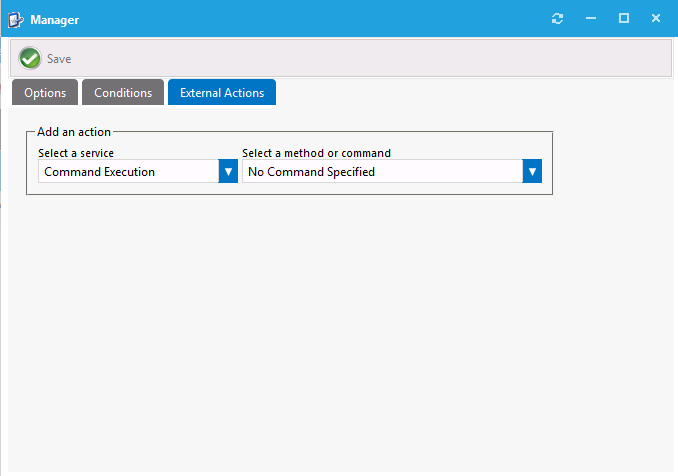Click the blank panel area below Add an action
Image resolution: width=678 pixels, height=476 pixels.
337,333
